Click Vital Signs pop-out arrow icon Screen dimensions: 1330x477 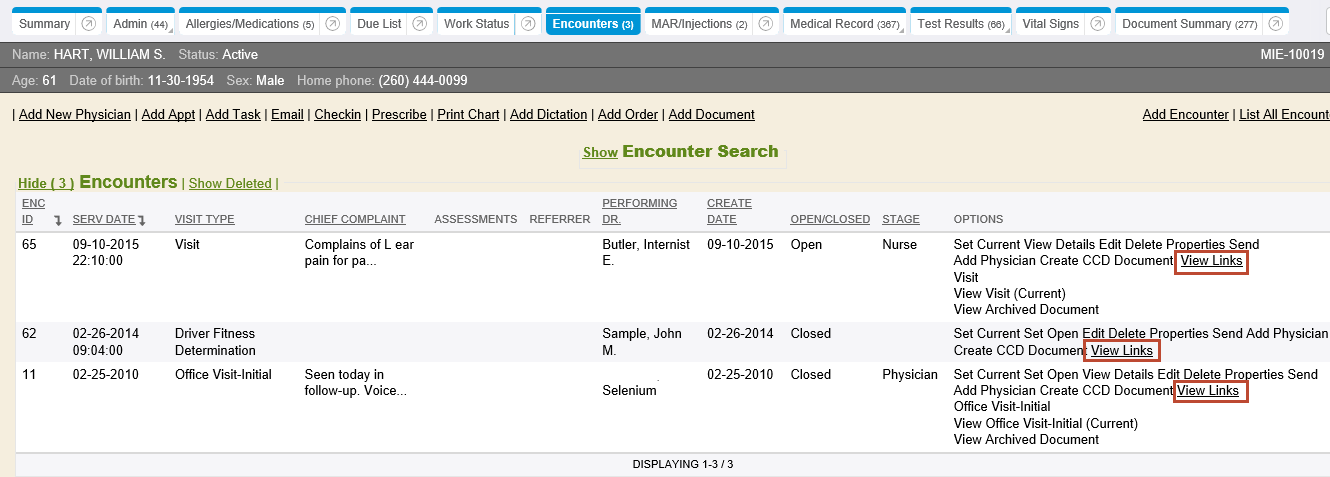pos(1098,24)
